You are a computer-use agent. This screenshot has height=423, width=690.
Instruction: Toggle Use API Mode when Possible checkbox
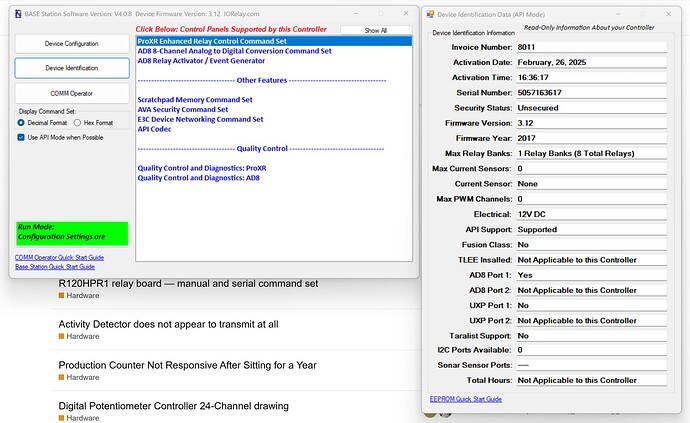[x=21, y=137]
